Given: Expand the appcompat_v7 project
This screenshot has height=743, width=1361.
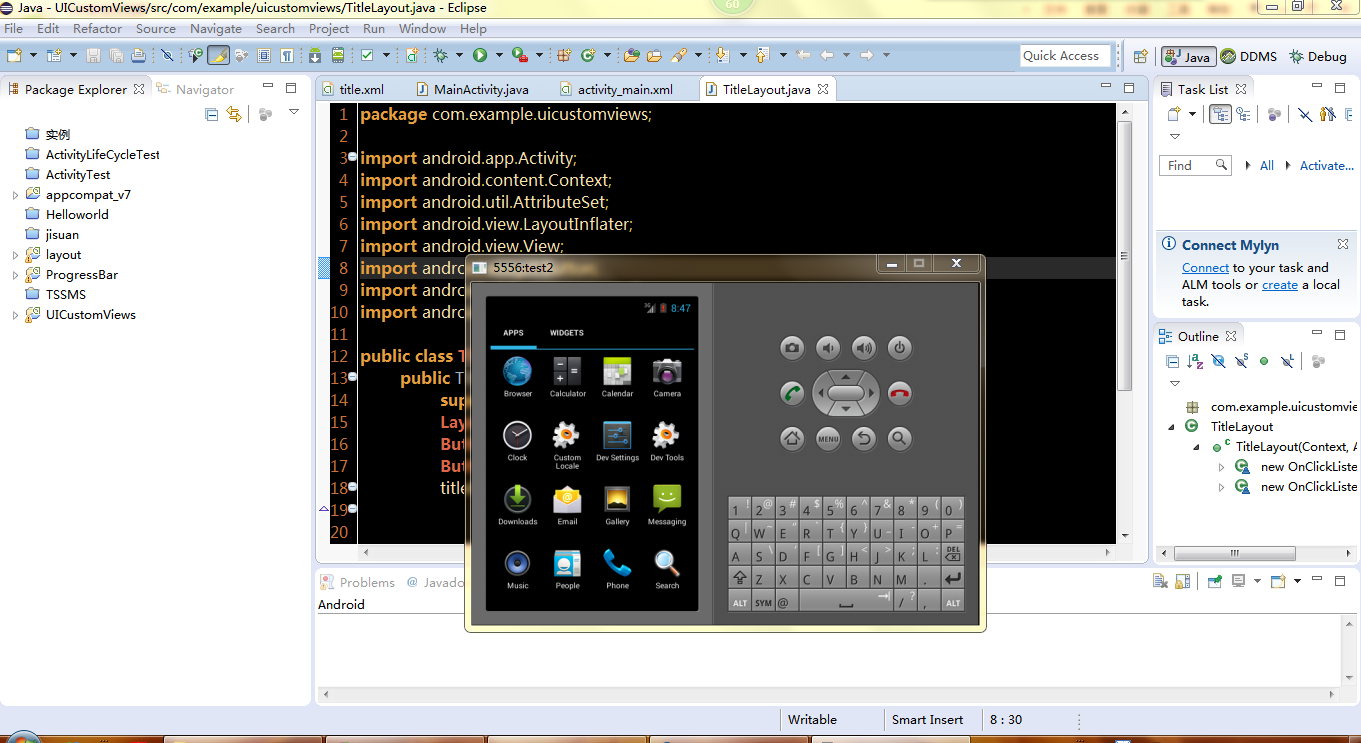Looking at the screenshot, I should point(15,195).
